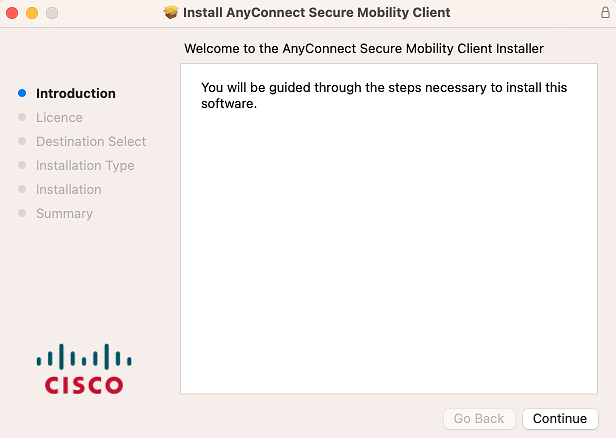
Task: Click the Go Back button
Action: click(480, 419)
